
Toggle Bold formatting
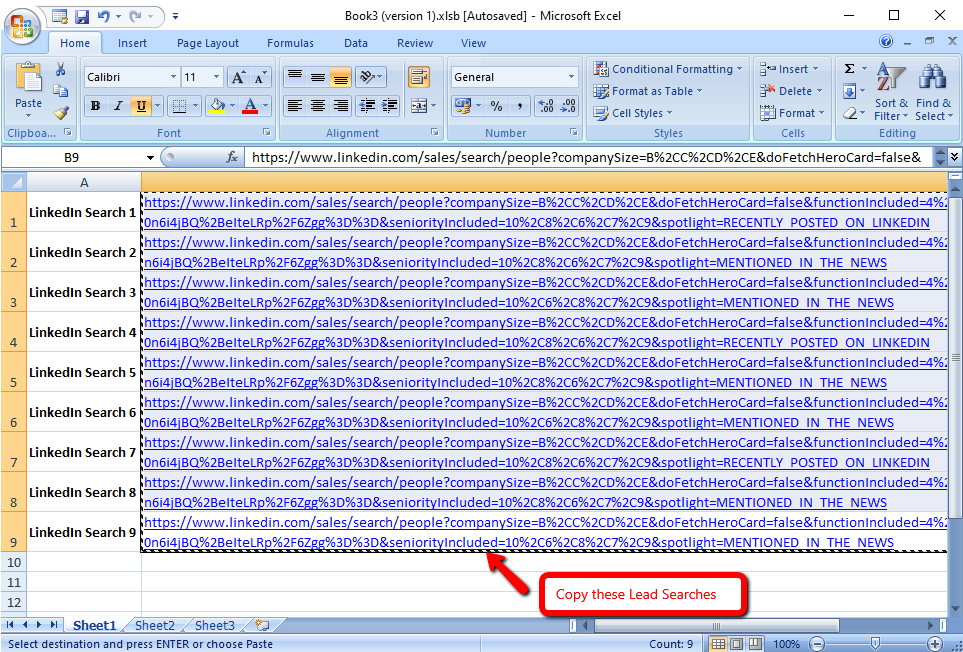click(95, 106)
